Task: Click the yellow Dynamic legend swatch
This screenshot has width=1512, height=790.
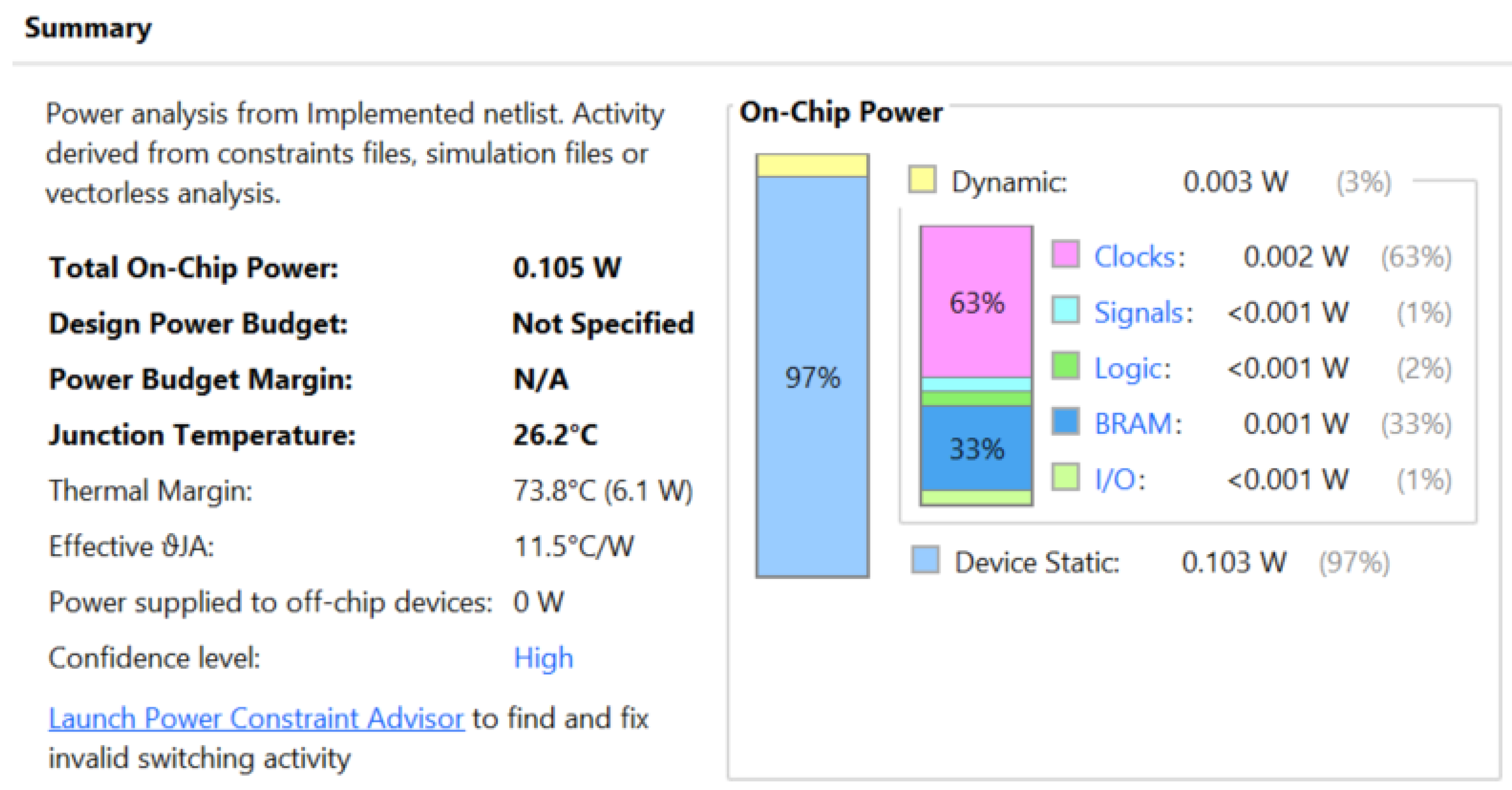Action: click(922, 180)
